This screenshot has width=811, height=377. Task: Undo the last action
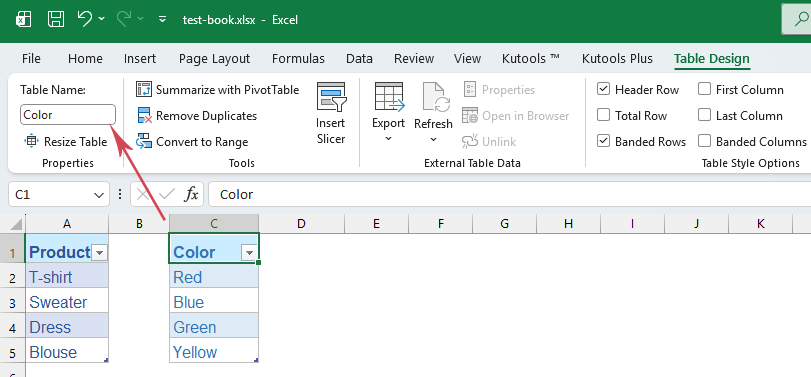[x=85, y=19]
